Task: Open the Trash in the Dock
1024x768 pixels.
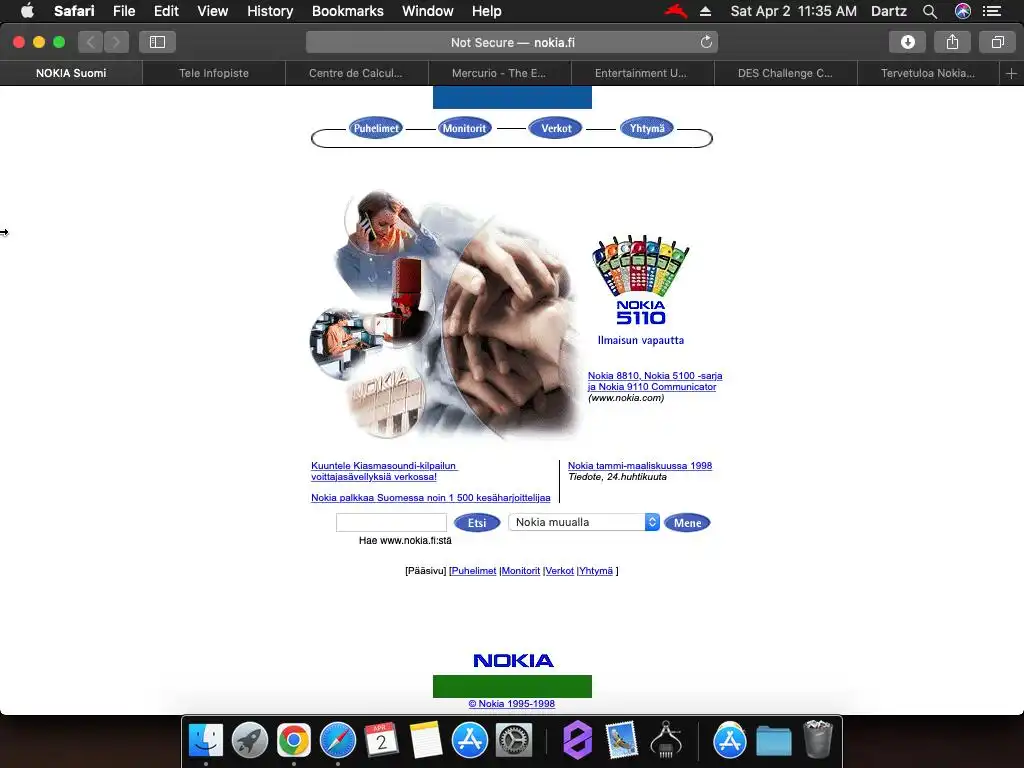Action: pyautogui.click(x=817, y=739)
